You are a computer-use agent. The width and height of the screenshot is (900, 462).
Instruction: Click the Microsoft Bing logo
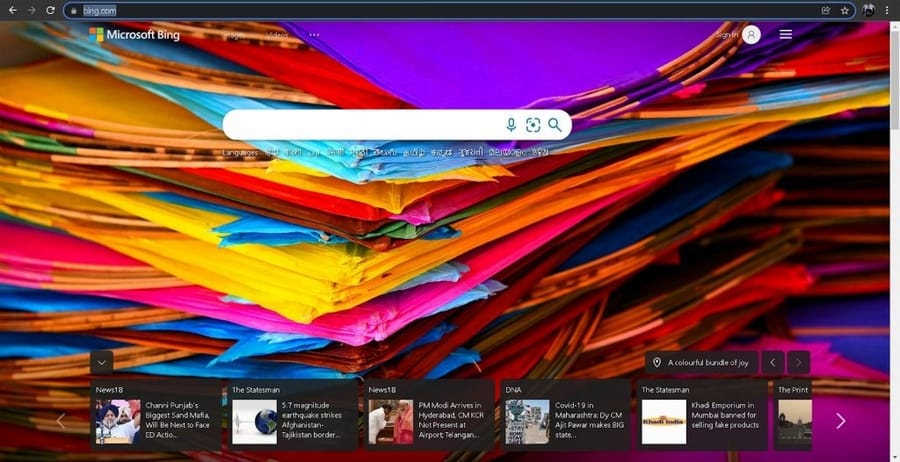(134, 35)
